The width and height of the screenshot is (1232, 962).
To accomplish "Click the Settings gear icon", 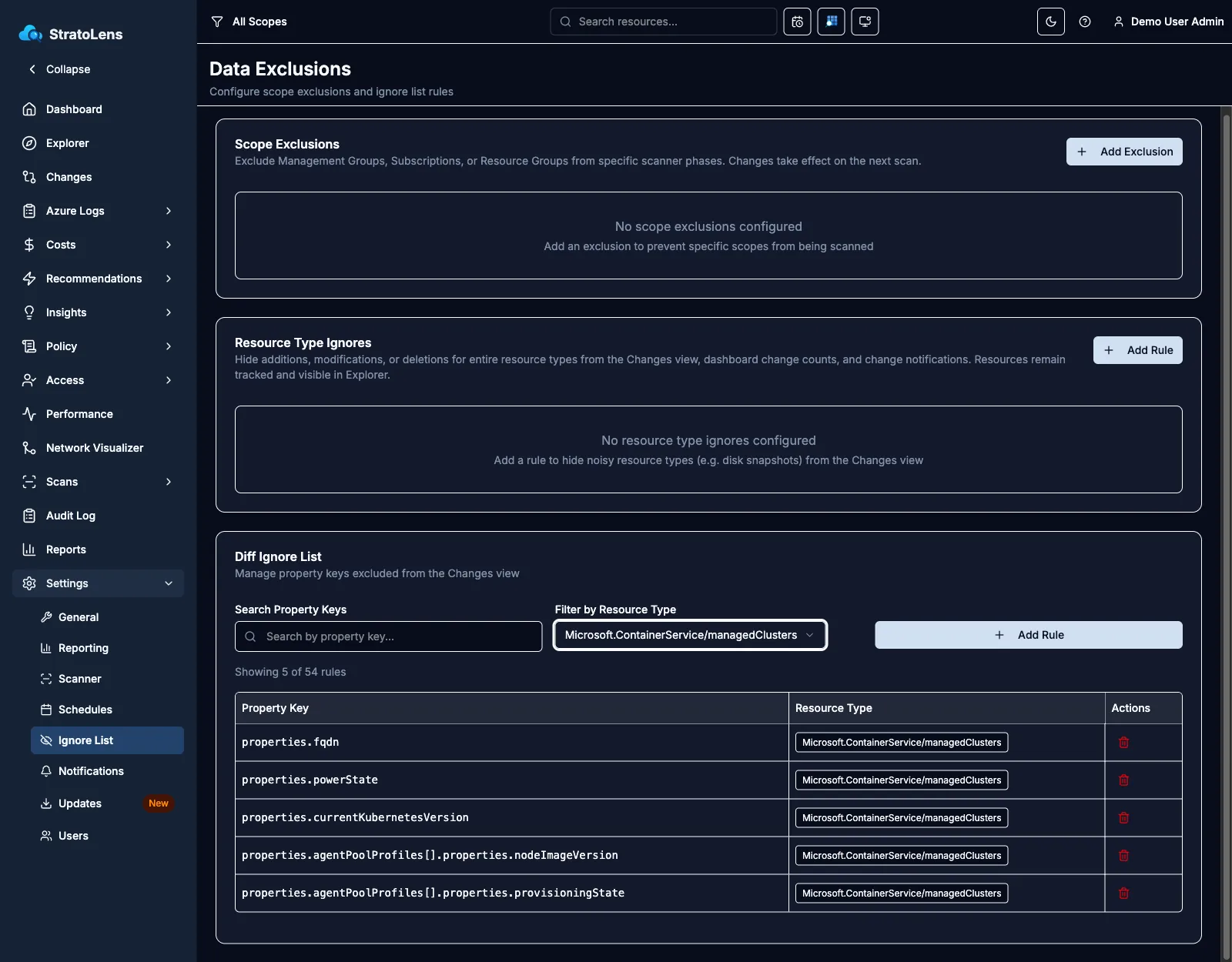I will click(29, 583).
